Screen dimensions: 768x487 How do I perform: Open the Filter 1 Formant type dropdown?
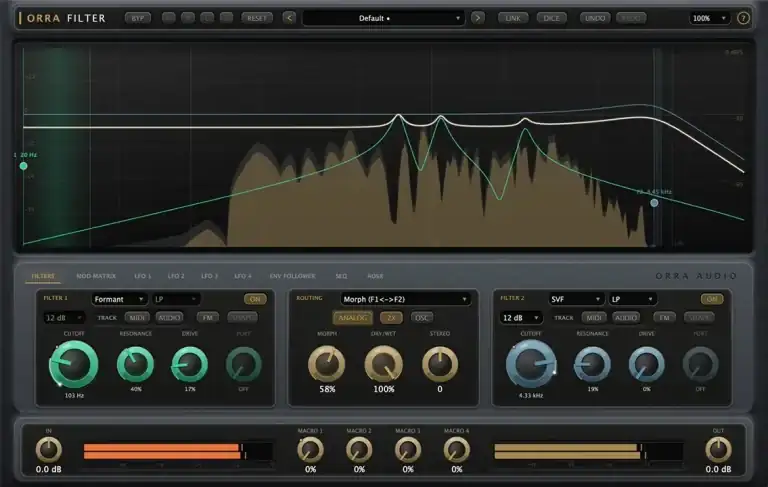click(x=119, y=299)
